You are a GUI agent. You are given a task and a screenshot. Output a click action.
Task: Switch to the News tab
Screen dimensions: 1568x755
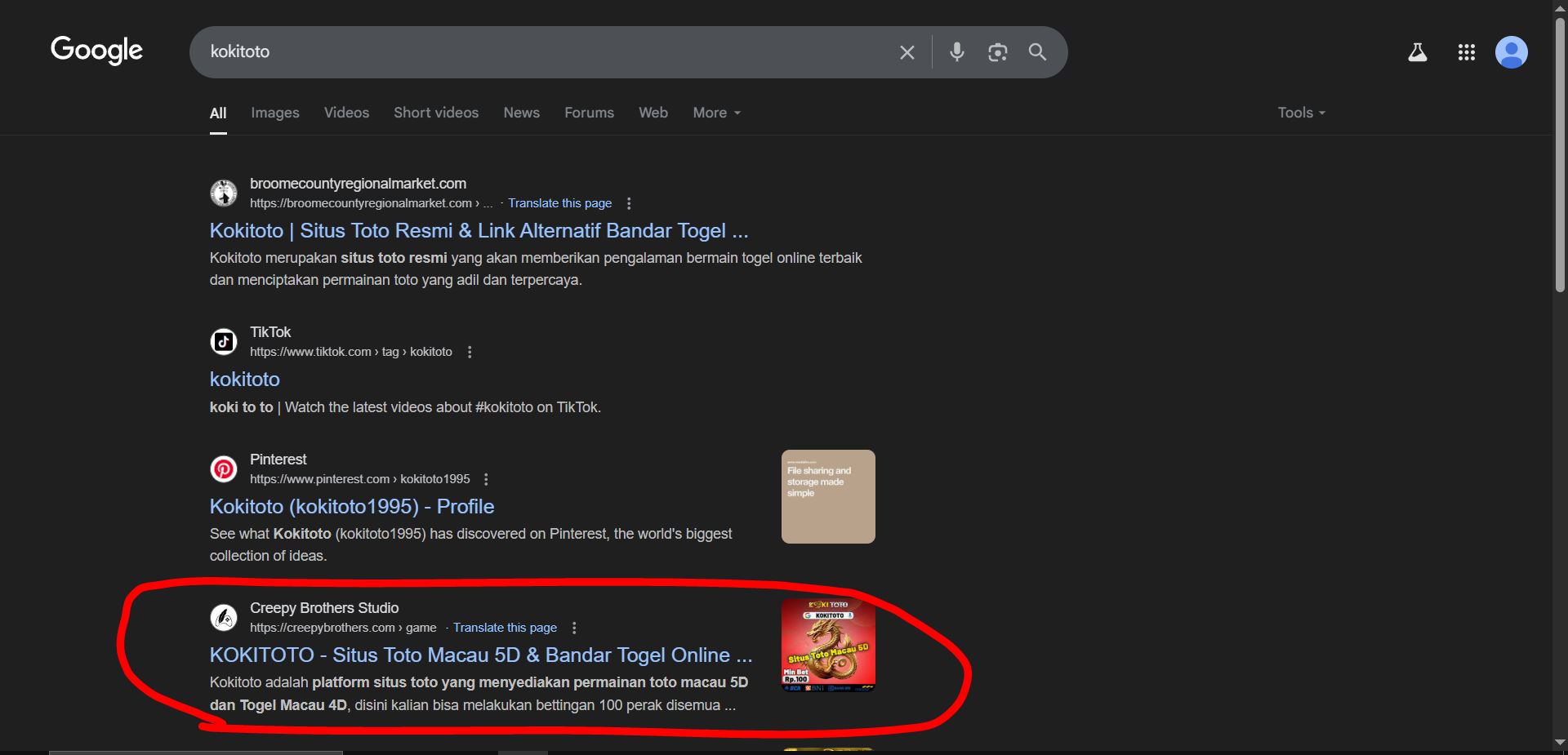tap(521, 113)
